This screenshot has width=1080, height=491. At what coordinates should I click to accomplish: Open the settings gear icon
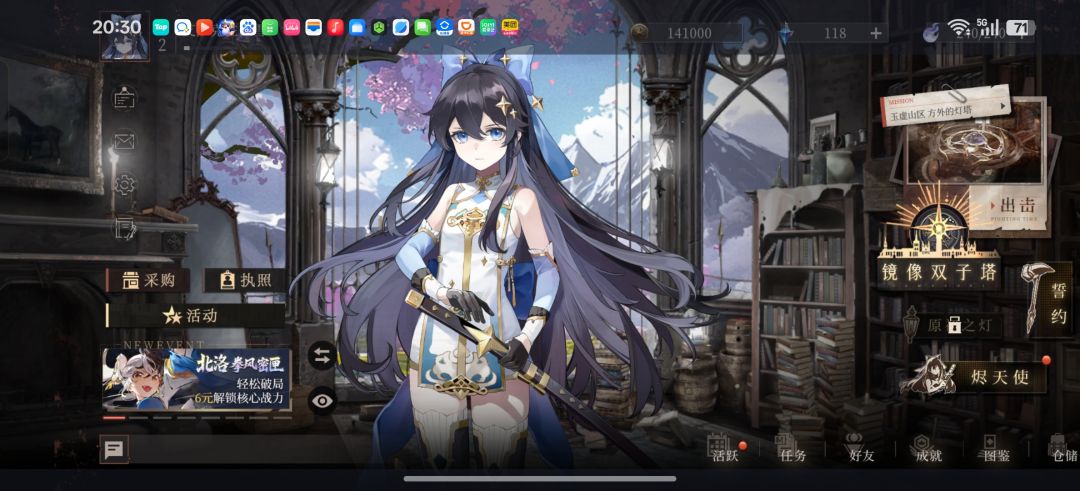point(125,185)
